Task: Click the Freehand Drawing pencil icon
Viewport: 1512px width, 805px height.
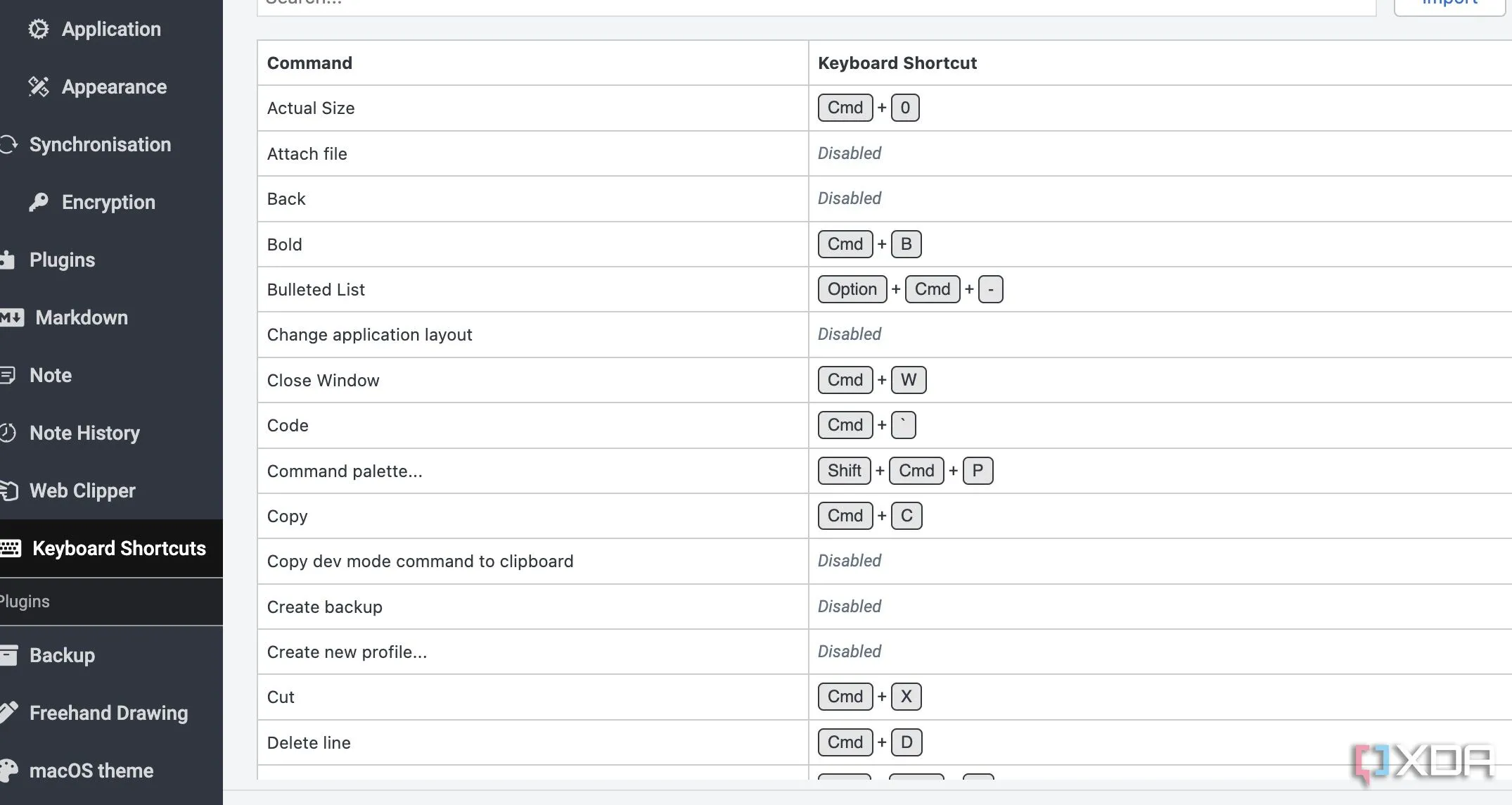Action: [9, 713]
